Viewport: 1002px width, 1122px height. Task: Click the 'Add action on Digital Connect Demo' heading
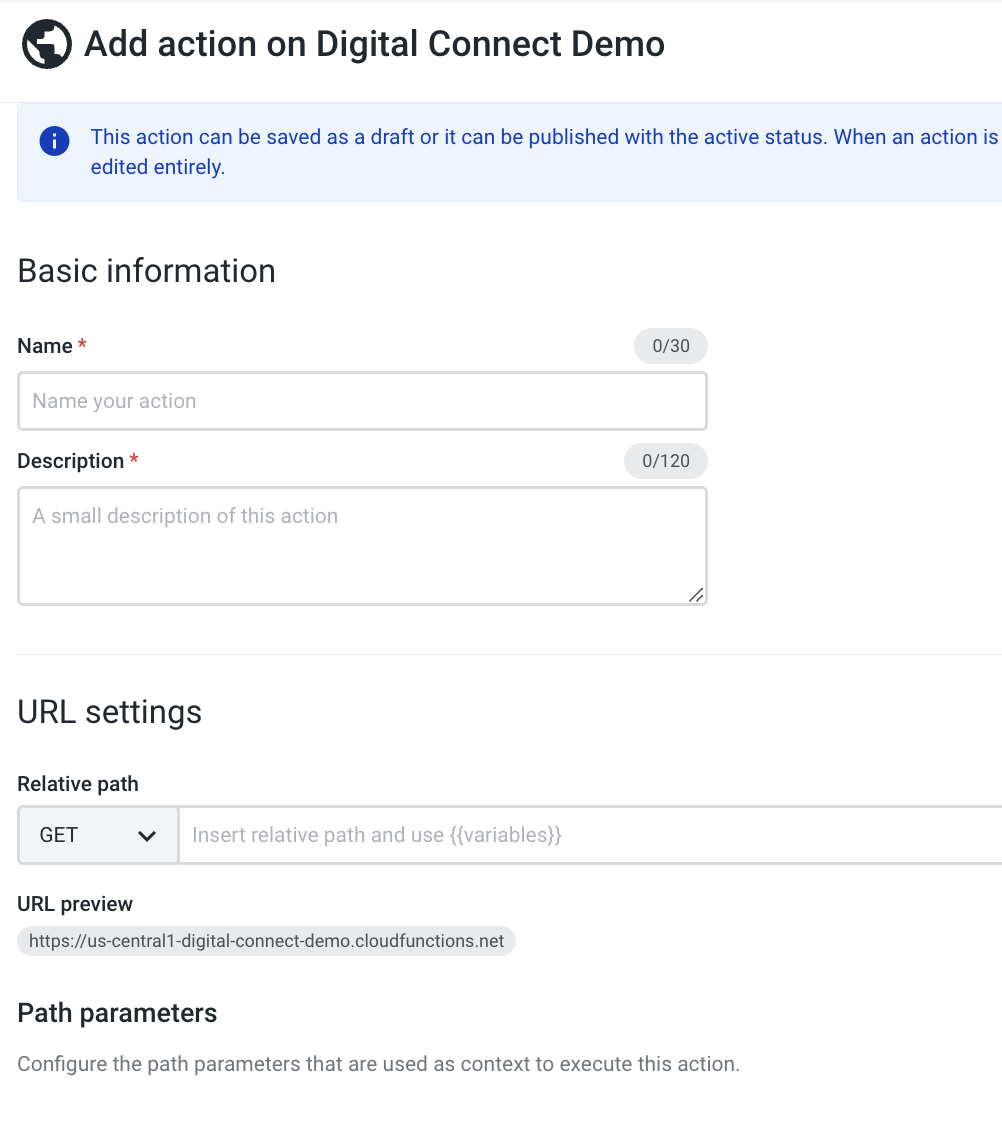tap(375, 44)
